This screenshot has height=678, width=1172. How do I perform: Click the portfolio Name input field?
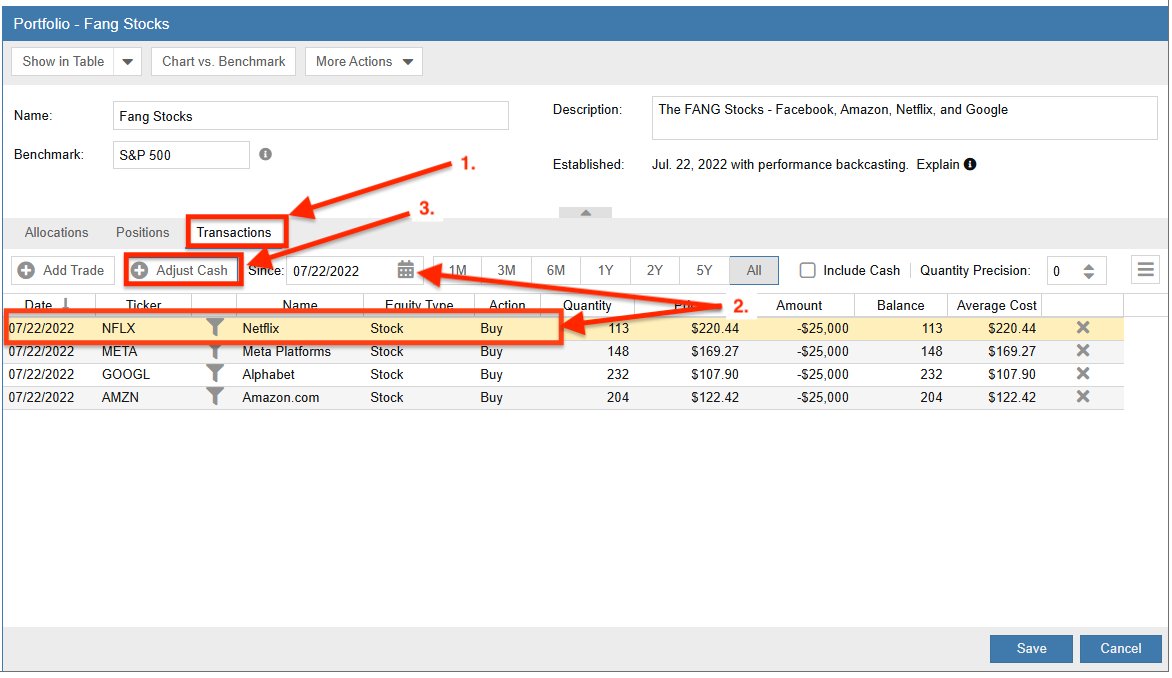[310, 116]
